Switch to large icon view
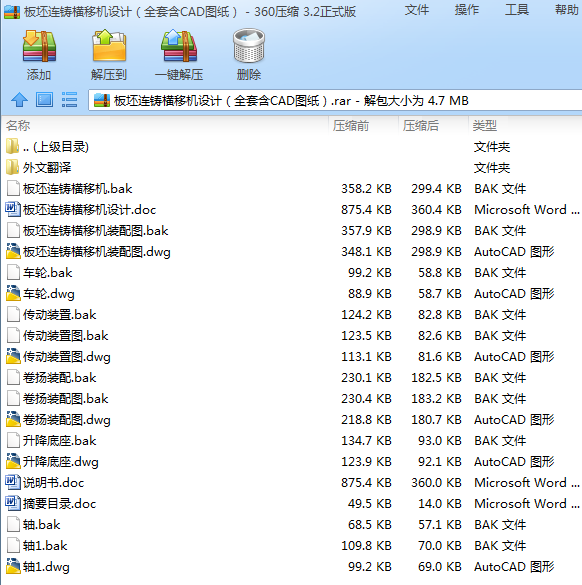This screenshot has width=582, height=585. [x=44, y=100]
